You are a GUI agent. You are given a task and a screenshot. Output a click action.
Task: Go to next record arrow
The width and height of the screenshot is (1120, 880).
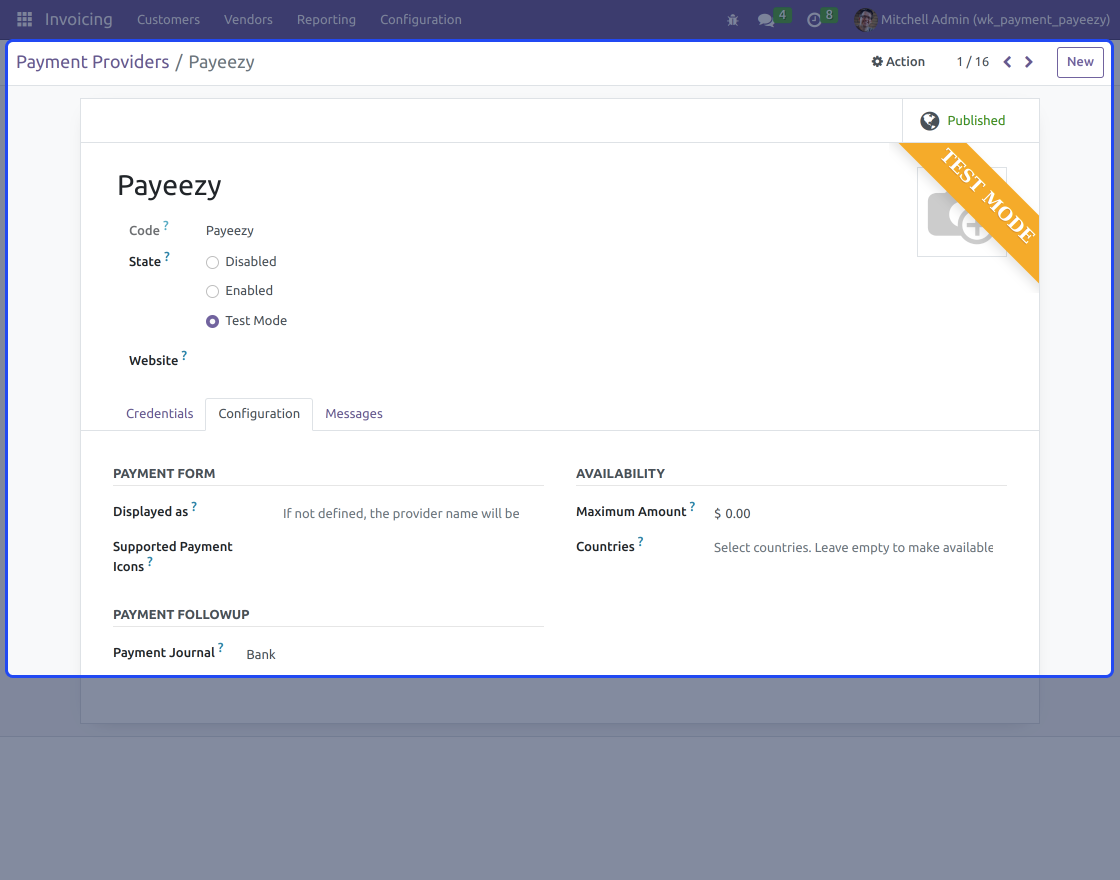click(x=1029, y=62)
